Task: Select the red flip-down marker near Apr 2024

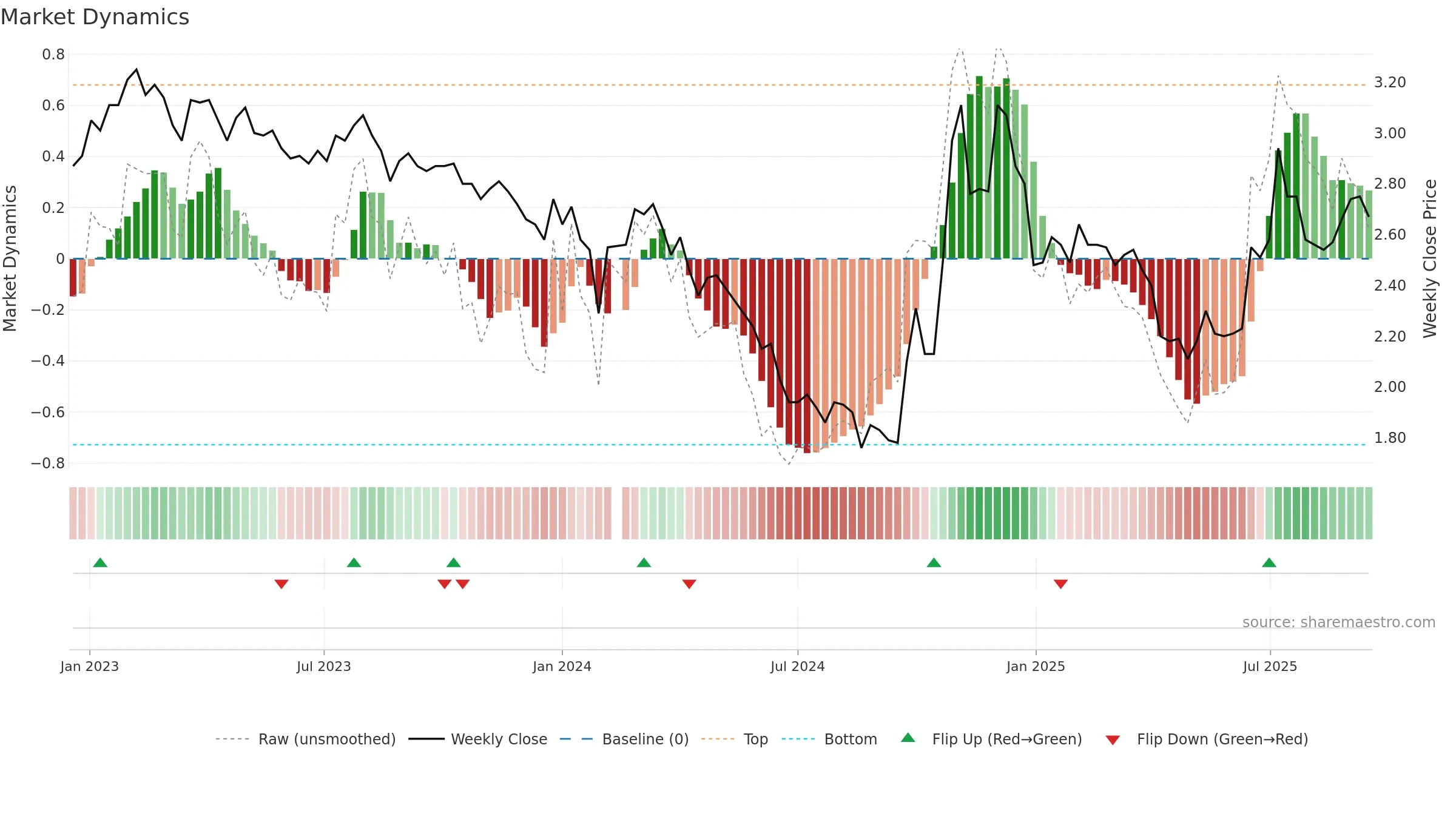Action: (689, 584)
